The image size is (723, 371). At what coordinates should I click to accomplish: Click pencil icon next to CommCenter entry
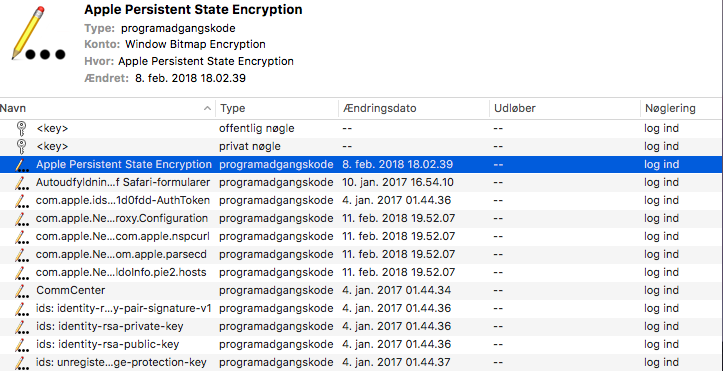click(21, 290)
